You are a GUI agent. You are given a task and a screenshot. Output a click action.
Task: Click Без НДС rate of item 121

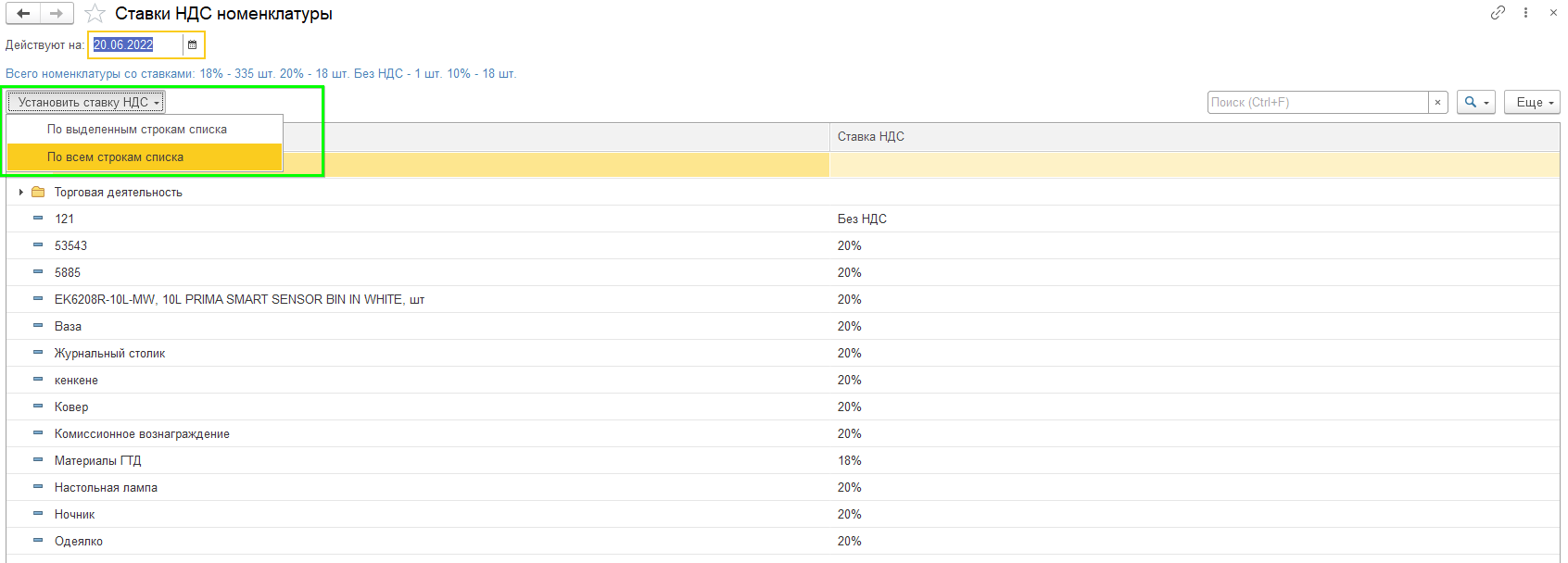(862, 219)
